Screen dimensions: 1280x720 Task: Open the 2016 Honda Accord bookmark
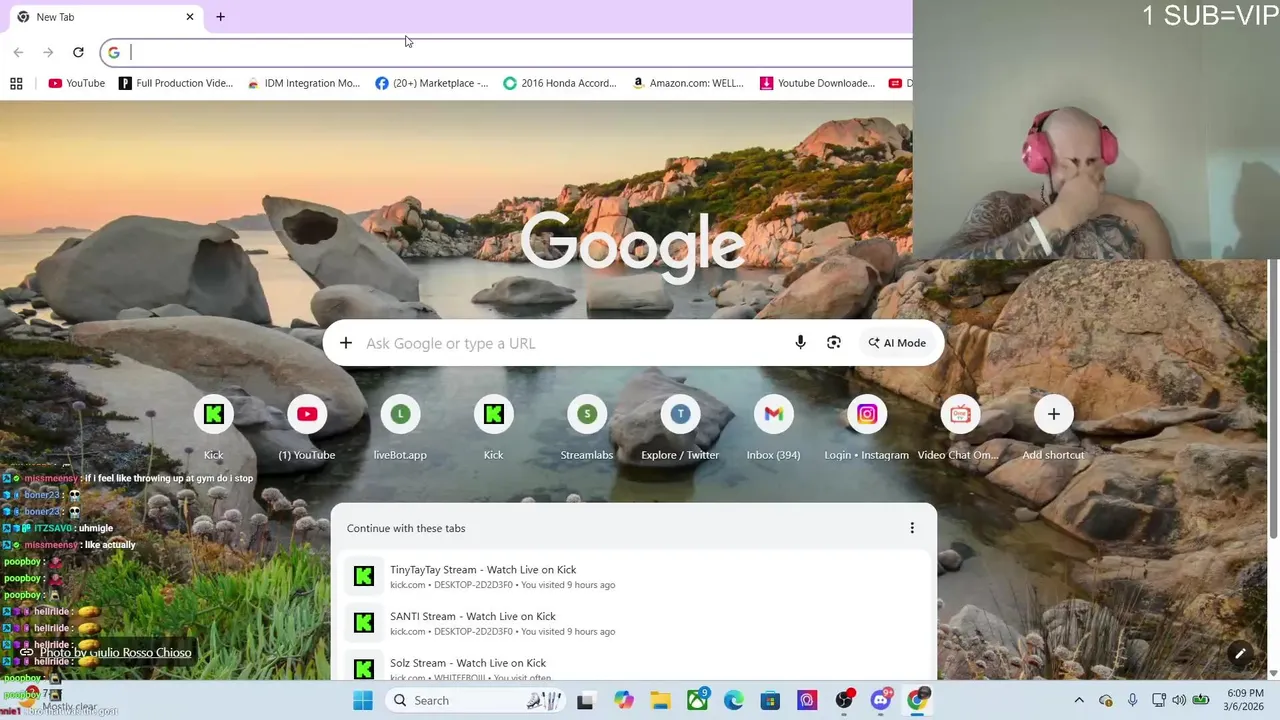tap(559, 83)
